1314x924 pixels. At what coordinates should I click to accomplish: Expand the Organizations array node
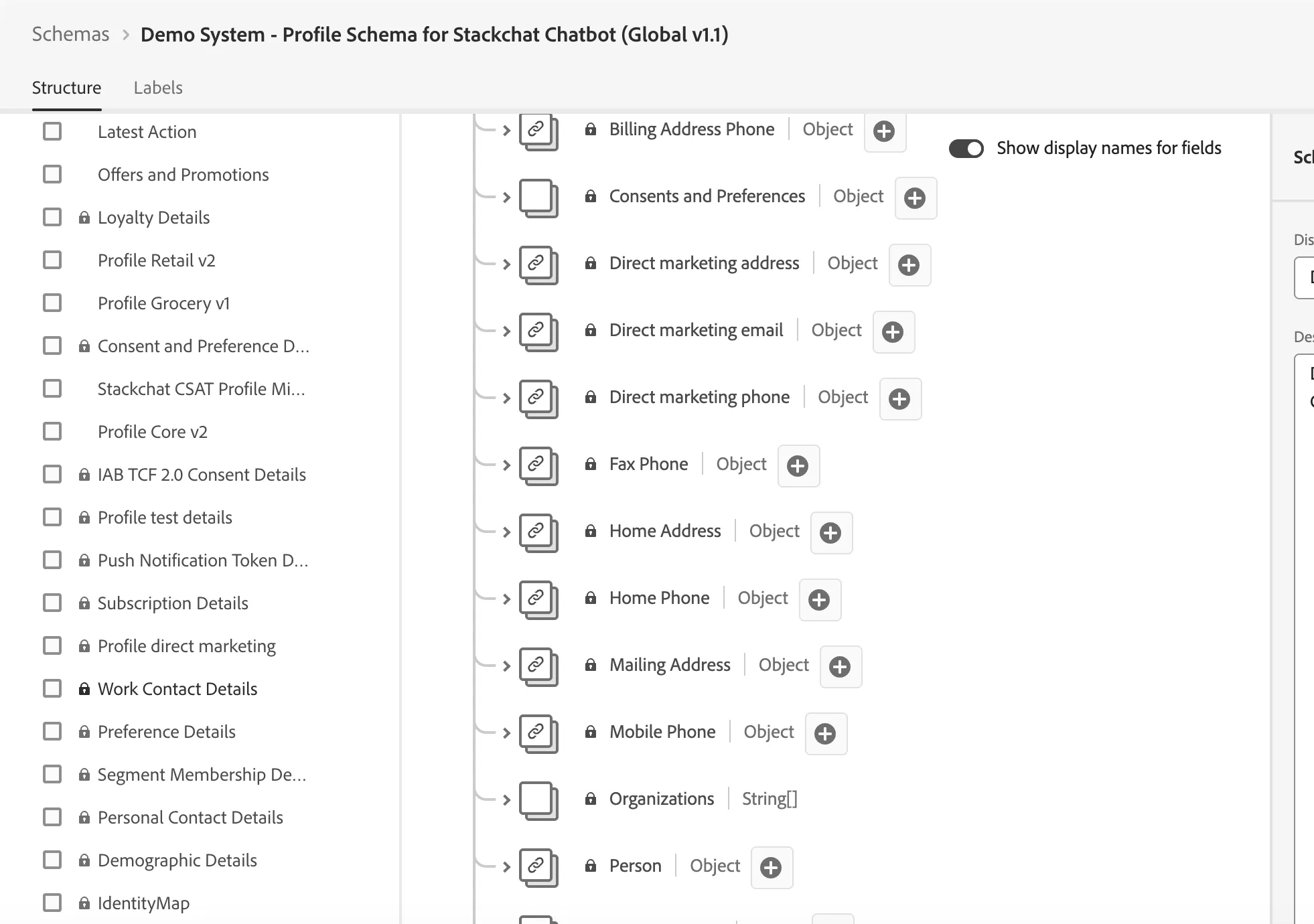506,799
